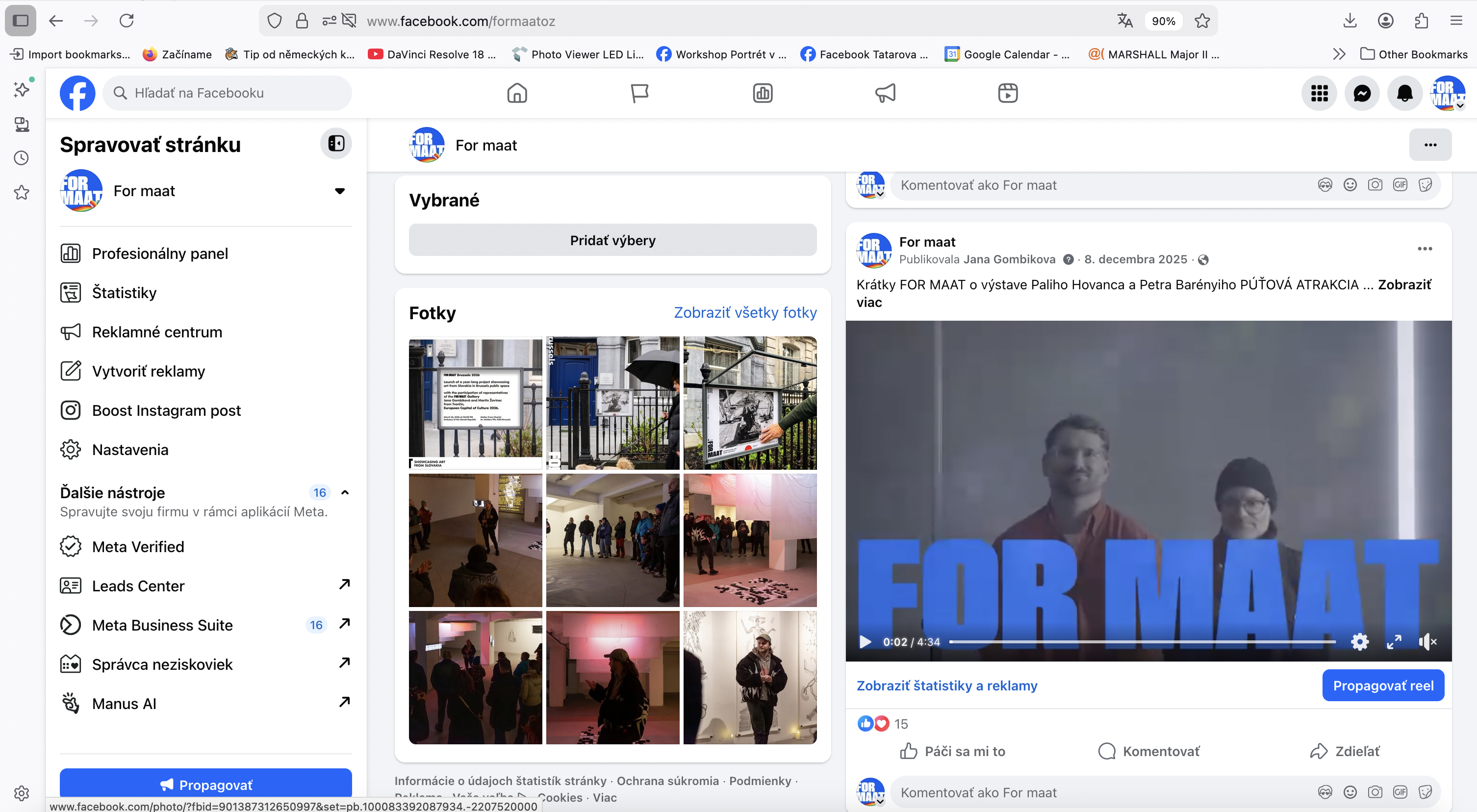
Task: Open Štatistiky in the sidebar
Action: 205,292
